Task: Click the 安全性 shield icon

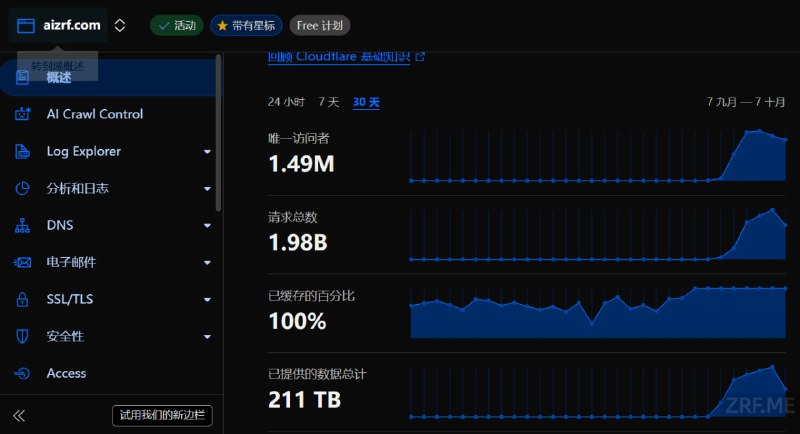Action: [22, 336]
